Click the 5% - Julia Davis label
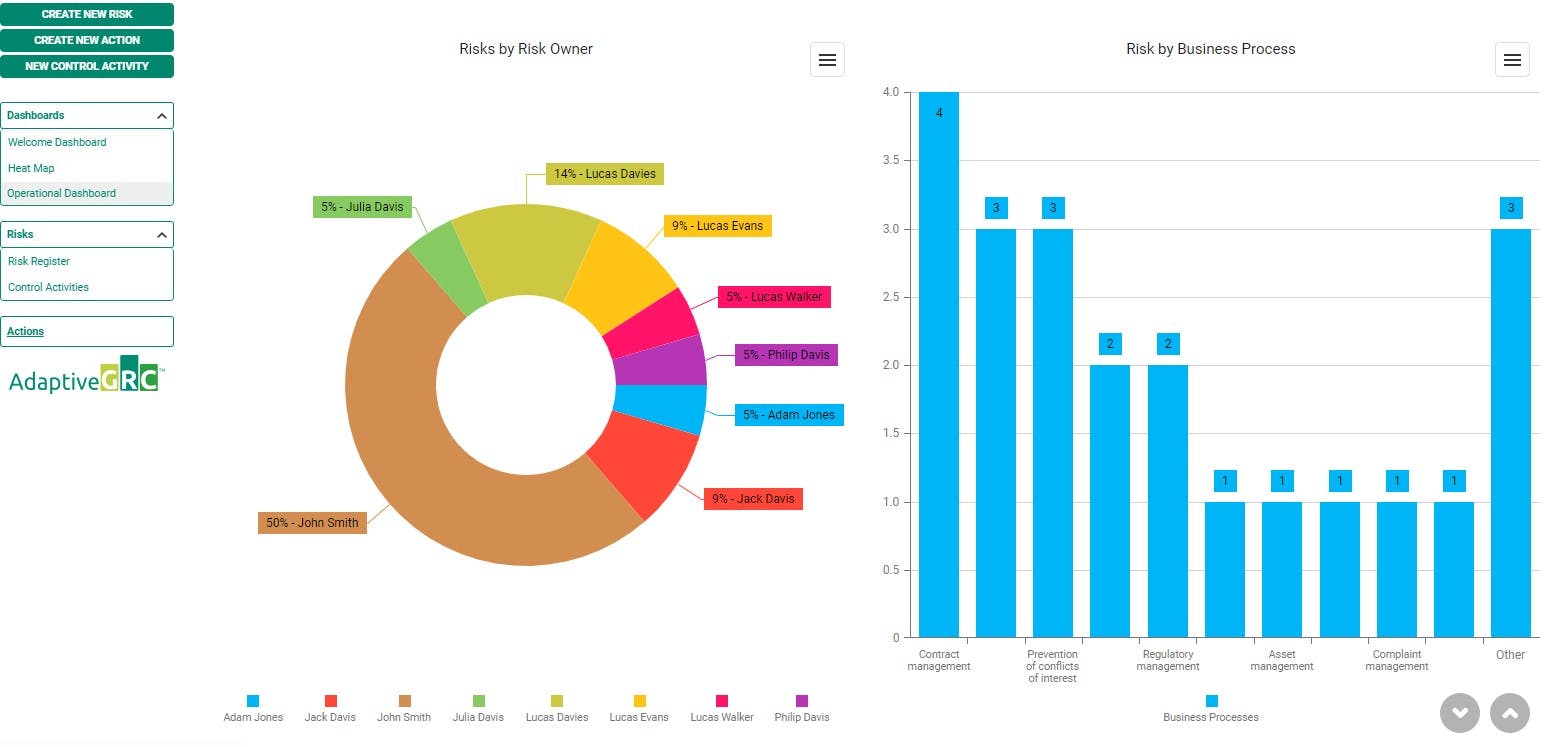The image size is (1556, 747). [362, 207]
